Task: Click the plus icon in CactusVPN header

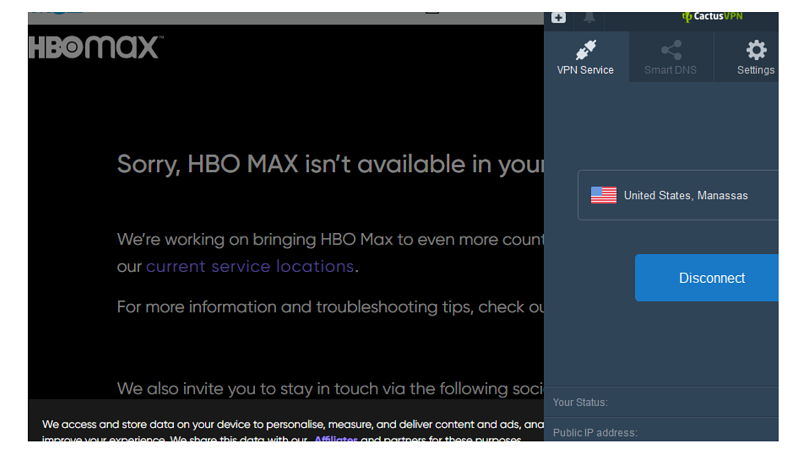Action: pos(559,17)
